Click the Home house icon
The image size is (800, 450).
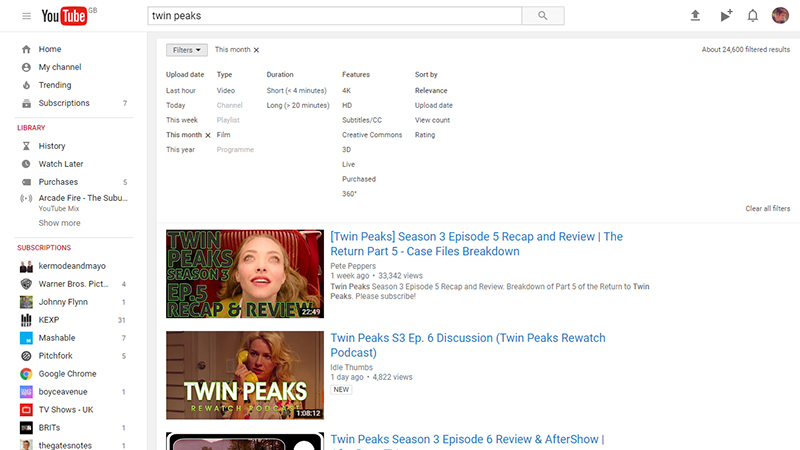[x=27, y=49]
